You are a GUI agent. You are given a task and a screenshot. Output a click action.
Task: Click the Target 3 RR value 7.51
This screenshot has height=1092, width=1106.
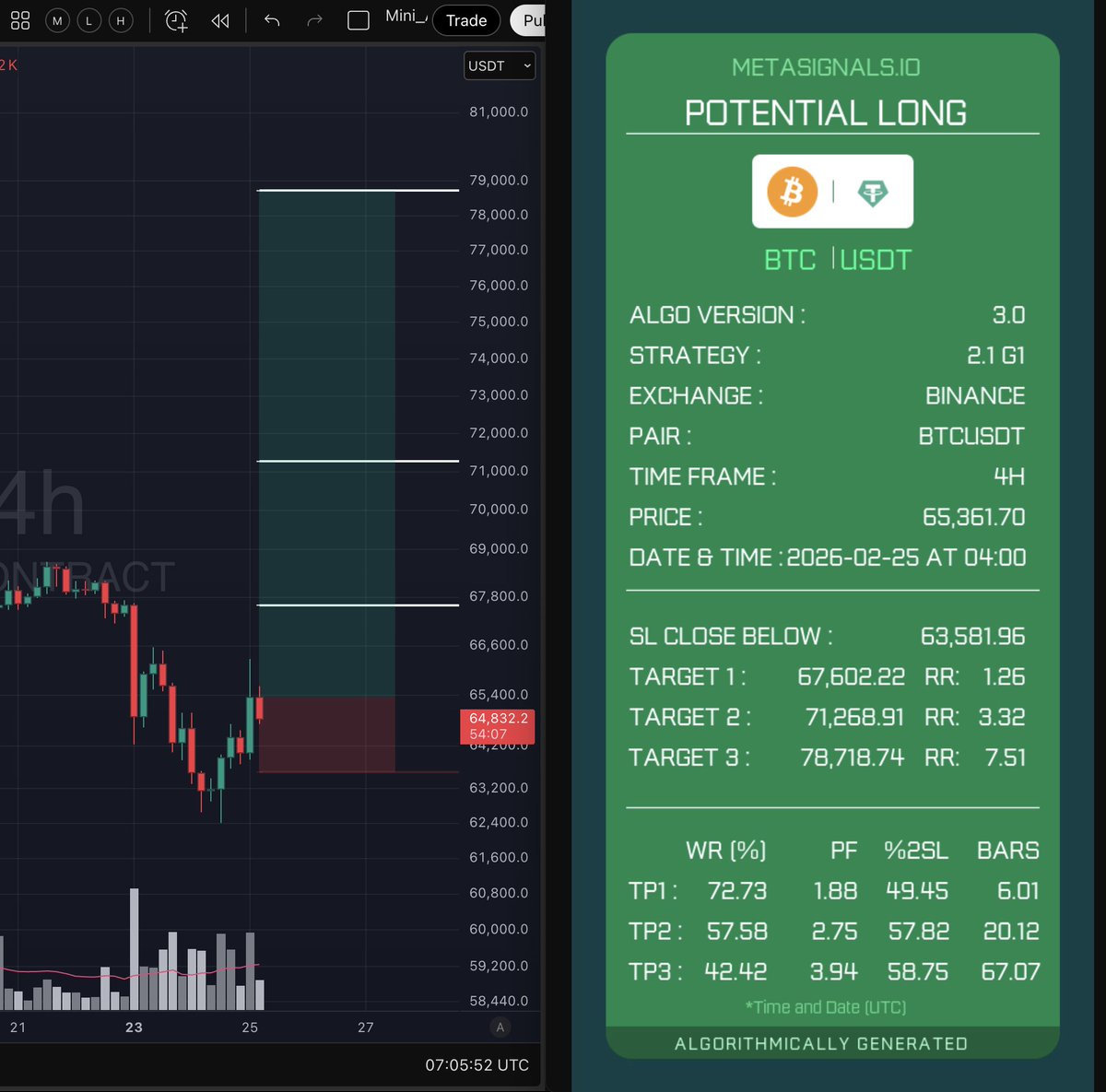tap(1005, 757)
